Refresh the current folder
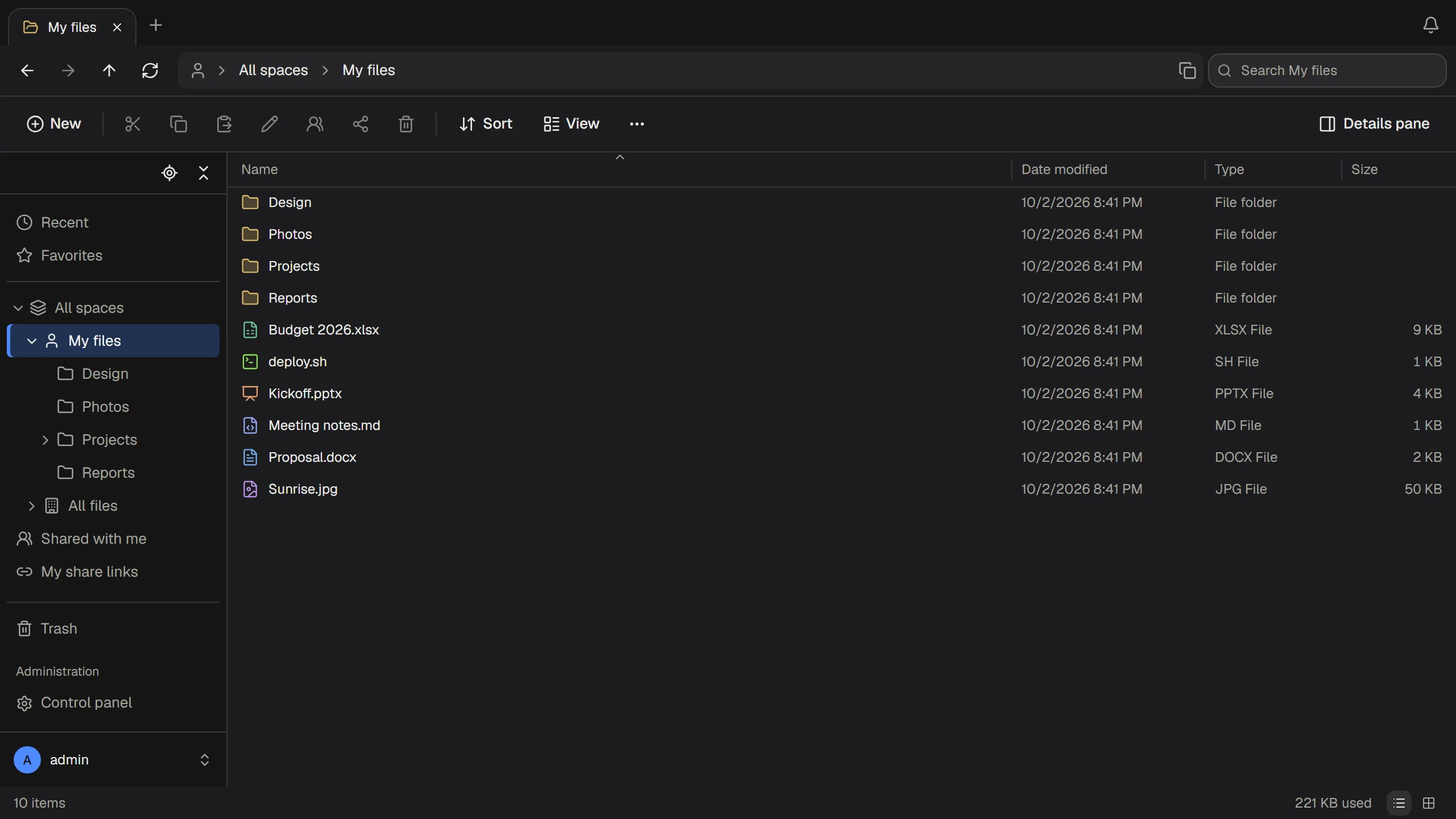 150,71
